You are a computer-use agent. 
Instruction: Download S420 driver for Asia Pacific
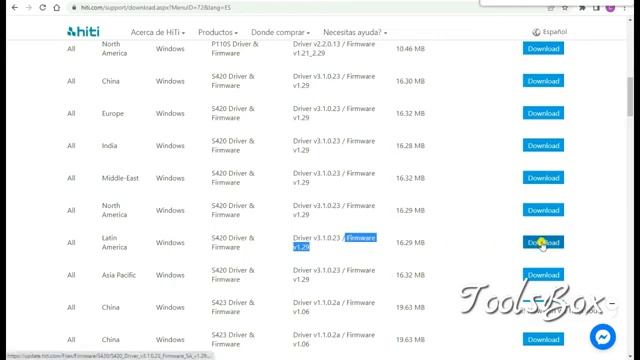[x=543, y=275]
